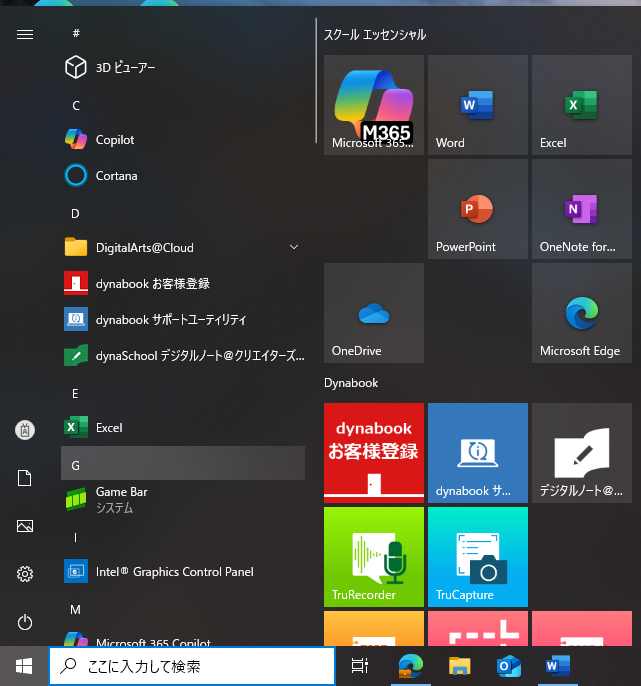Select Intel Graphics Control Panel in the app list
641x686 pixels.
click(174, 572)
